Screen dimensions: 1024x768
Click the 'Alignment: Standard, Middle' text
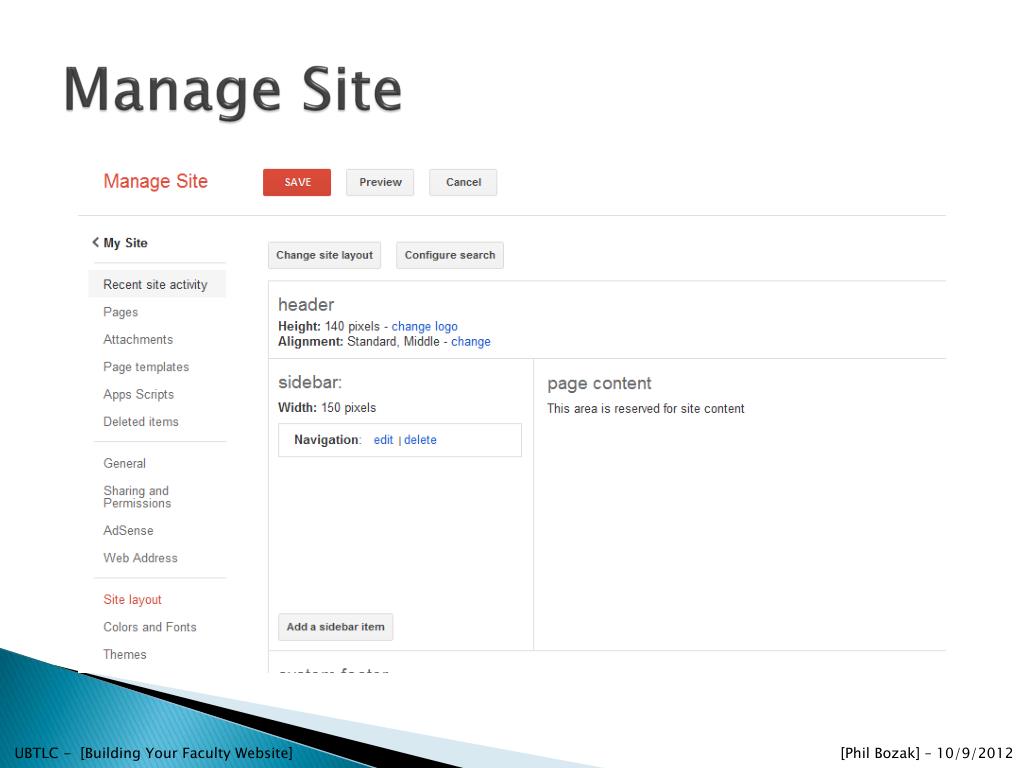point(359,342)
